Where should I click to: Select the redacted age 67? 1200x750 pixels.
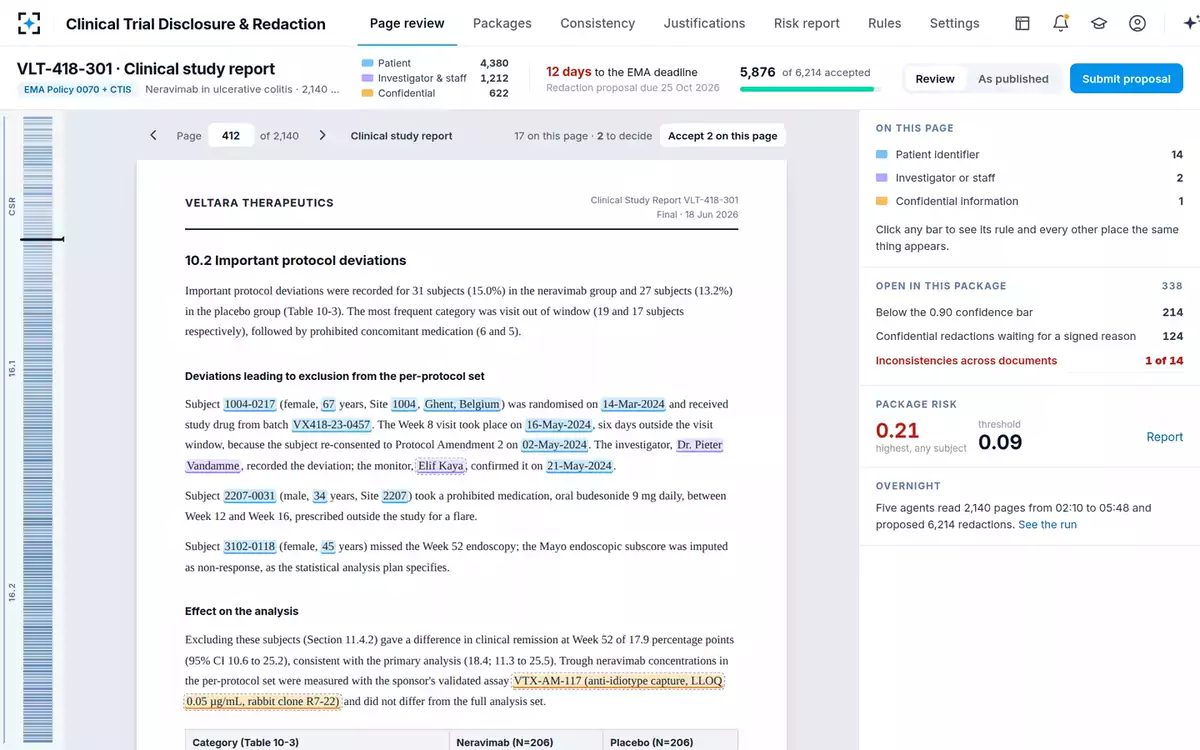328,404
